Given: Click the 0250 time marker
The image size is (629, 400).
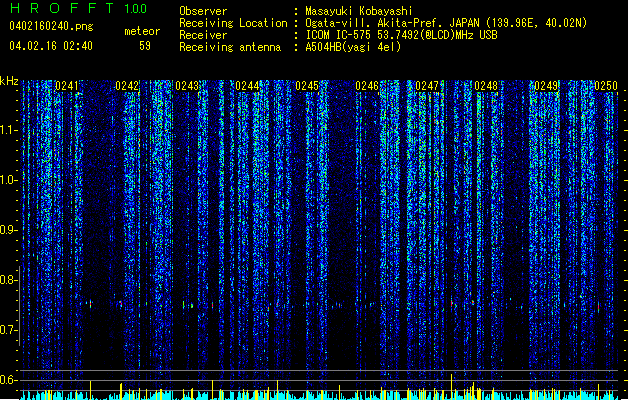Looking at the screenshot, I should [606, 86].
